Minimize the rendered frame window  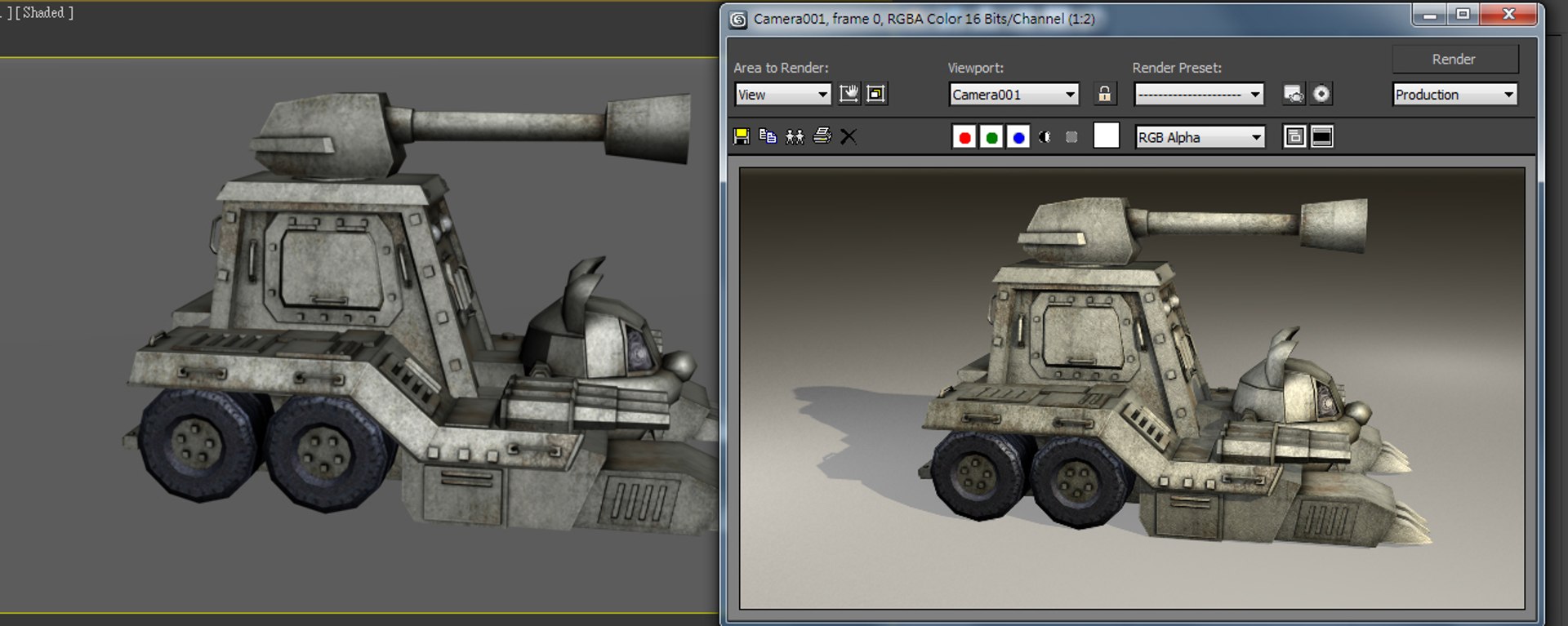[1430, 14]
